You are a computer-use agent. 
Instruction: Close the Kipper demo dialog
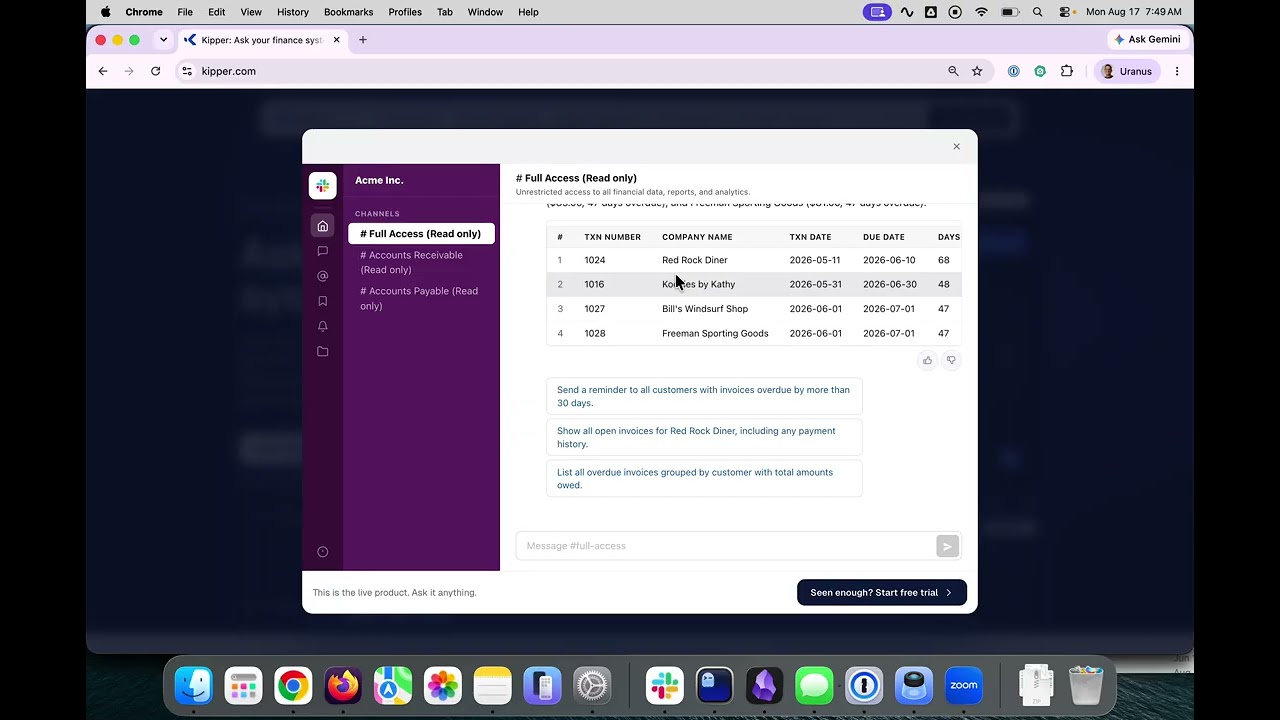[956, 147]
